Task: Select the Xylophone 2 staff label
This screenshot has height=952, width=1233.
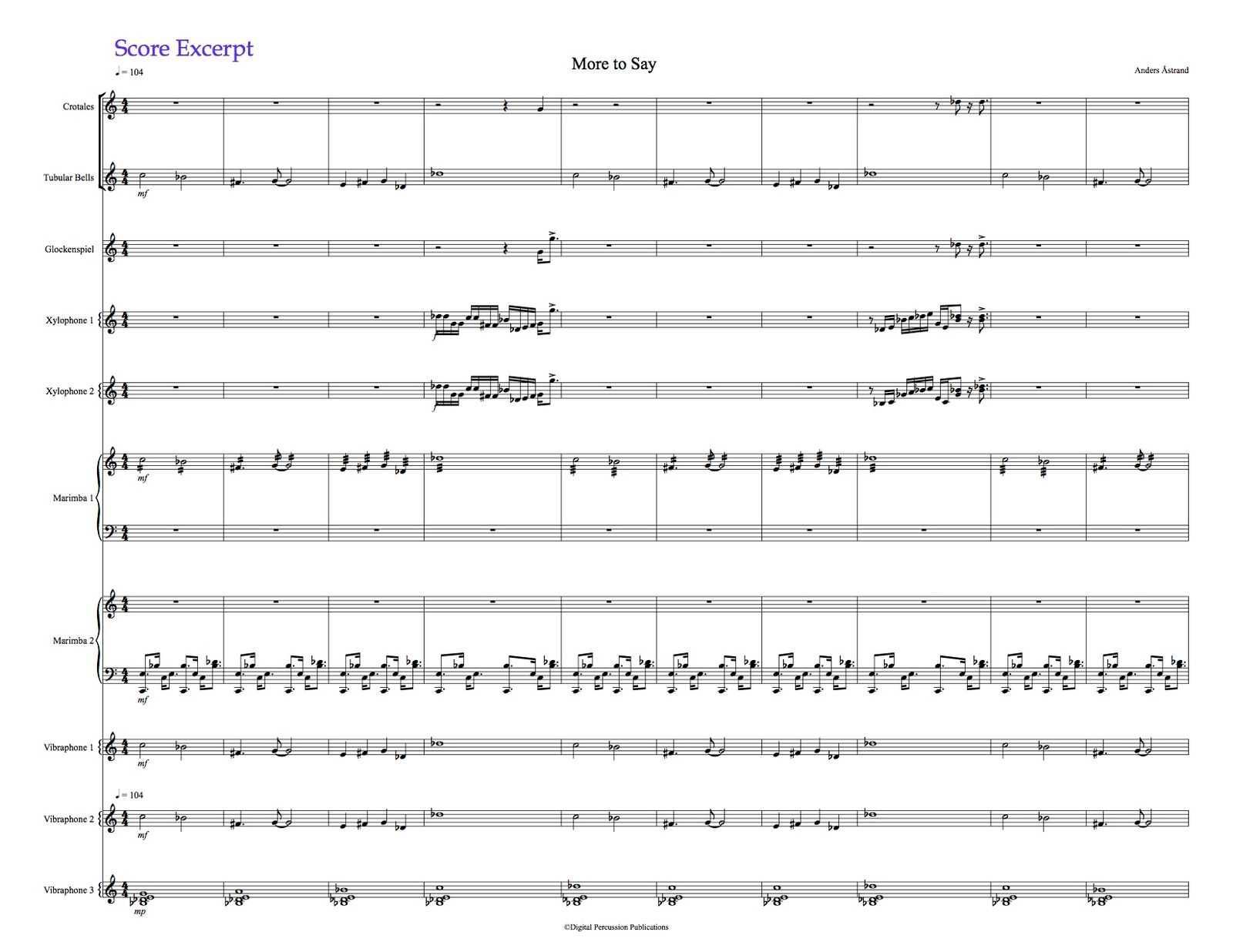Action: tap(69, 391)
